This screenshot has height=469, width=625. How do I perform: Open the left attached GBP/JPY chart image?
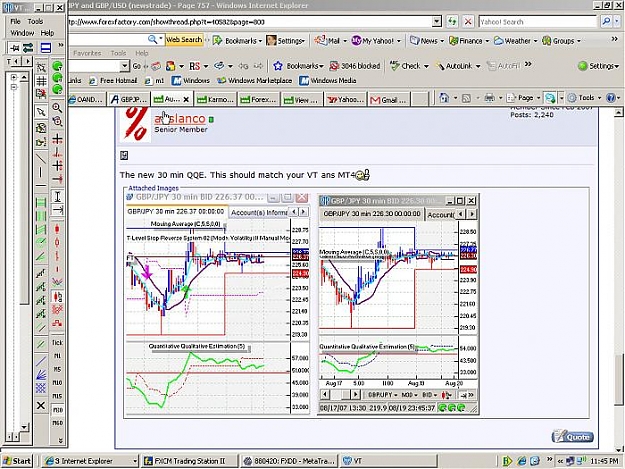pos(217,304)
